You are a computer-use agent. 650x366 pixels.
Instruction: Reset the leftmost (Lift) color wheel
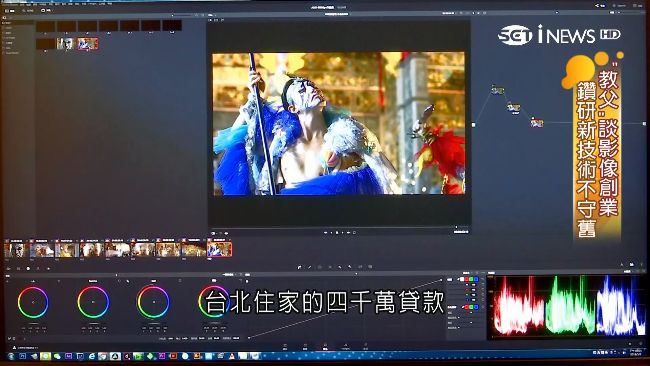click(59, 281)
